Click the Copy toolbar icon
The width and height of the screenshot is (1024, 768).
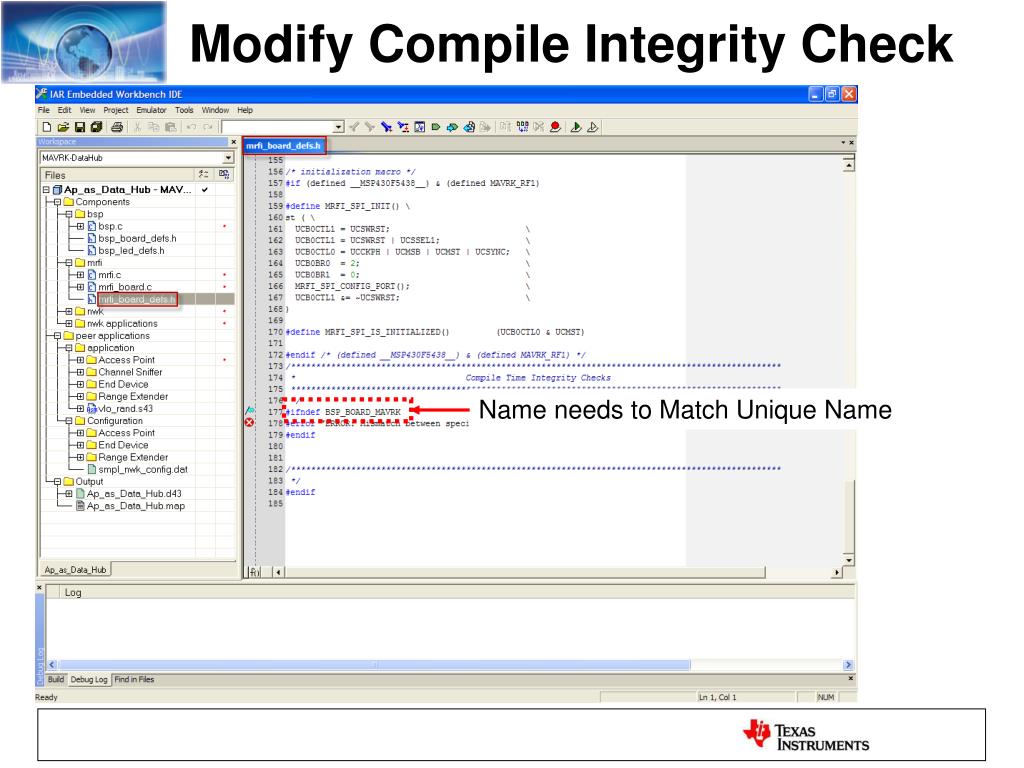[154, 127]
